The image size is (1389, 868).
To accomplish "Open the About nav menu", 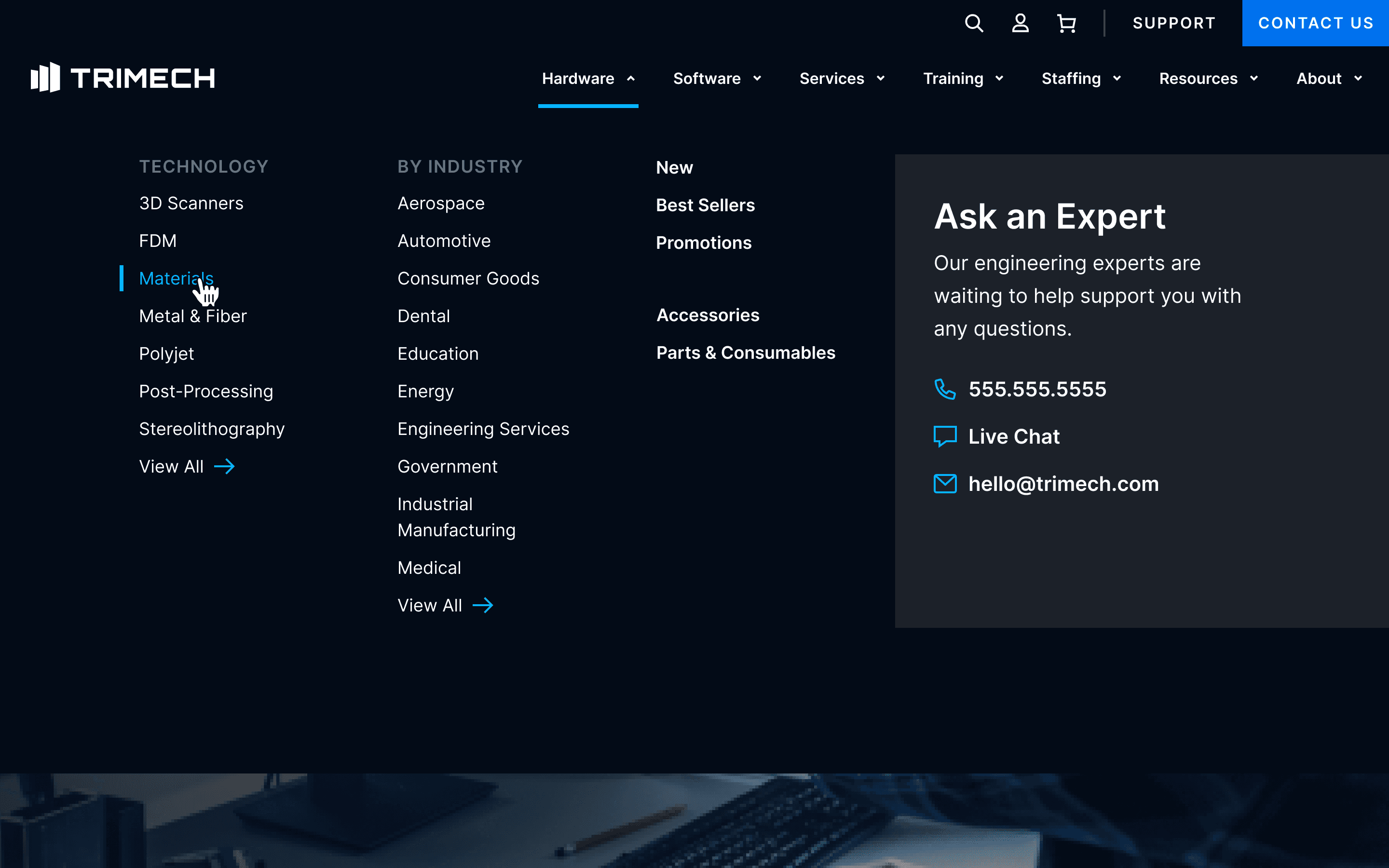I will 1319,79.
